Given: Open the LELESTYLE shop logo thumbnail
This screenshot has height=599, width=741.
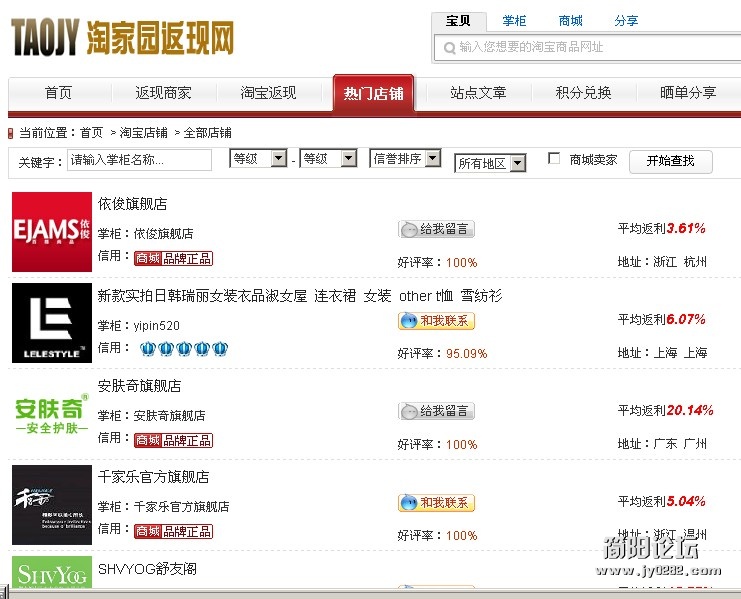Looking at the screenshot, I should click(52, 323).
